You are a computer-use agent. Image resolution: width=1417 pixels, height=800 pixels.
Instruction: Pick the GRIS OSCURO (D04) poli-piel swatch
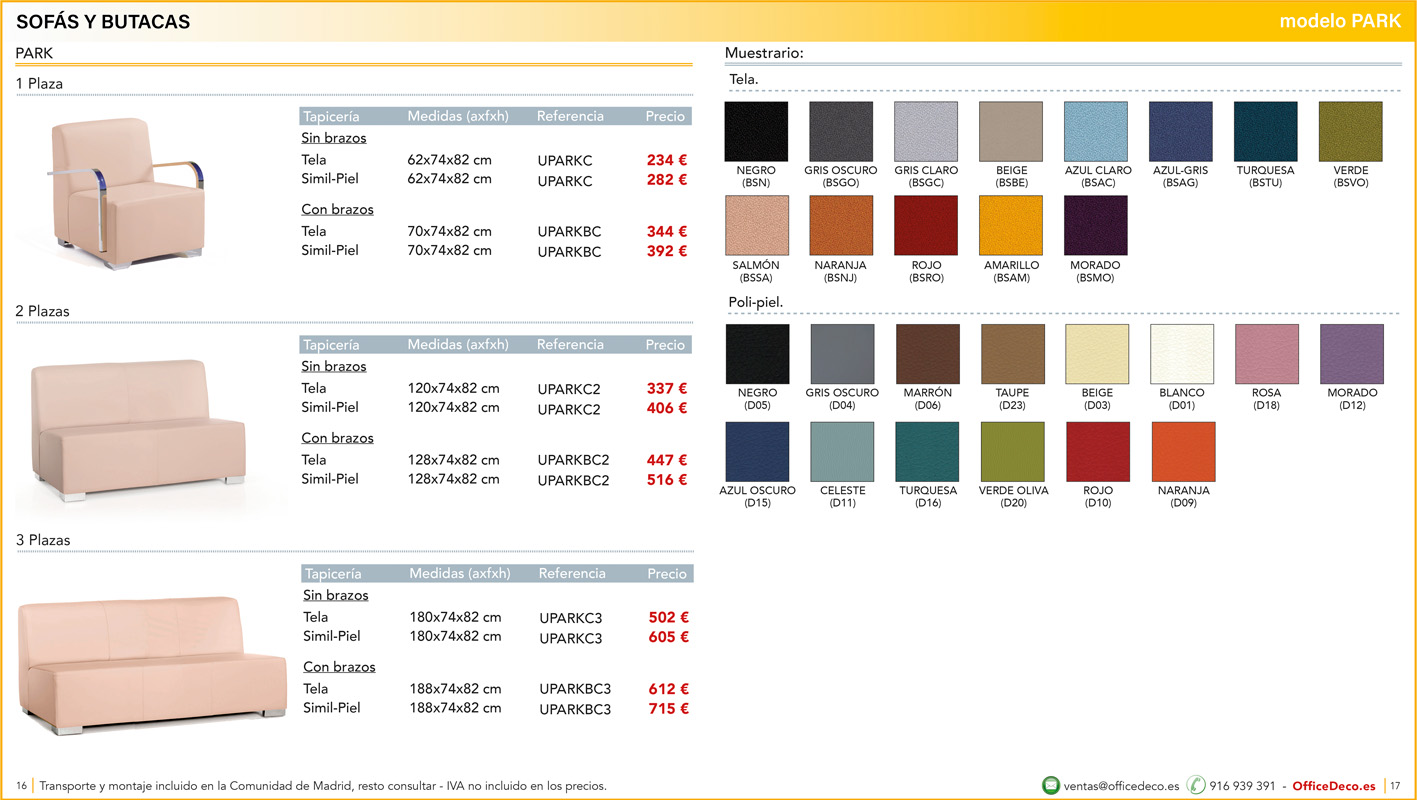coord(842,354)
